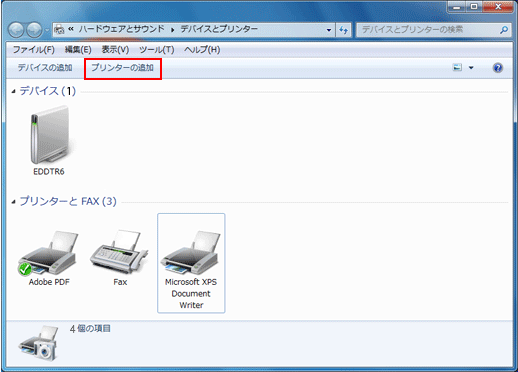Screen dimensions: 518x372
Task: Click プリンターの追加 button
Action: [x=123, y=68]
